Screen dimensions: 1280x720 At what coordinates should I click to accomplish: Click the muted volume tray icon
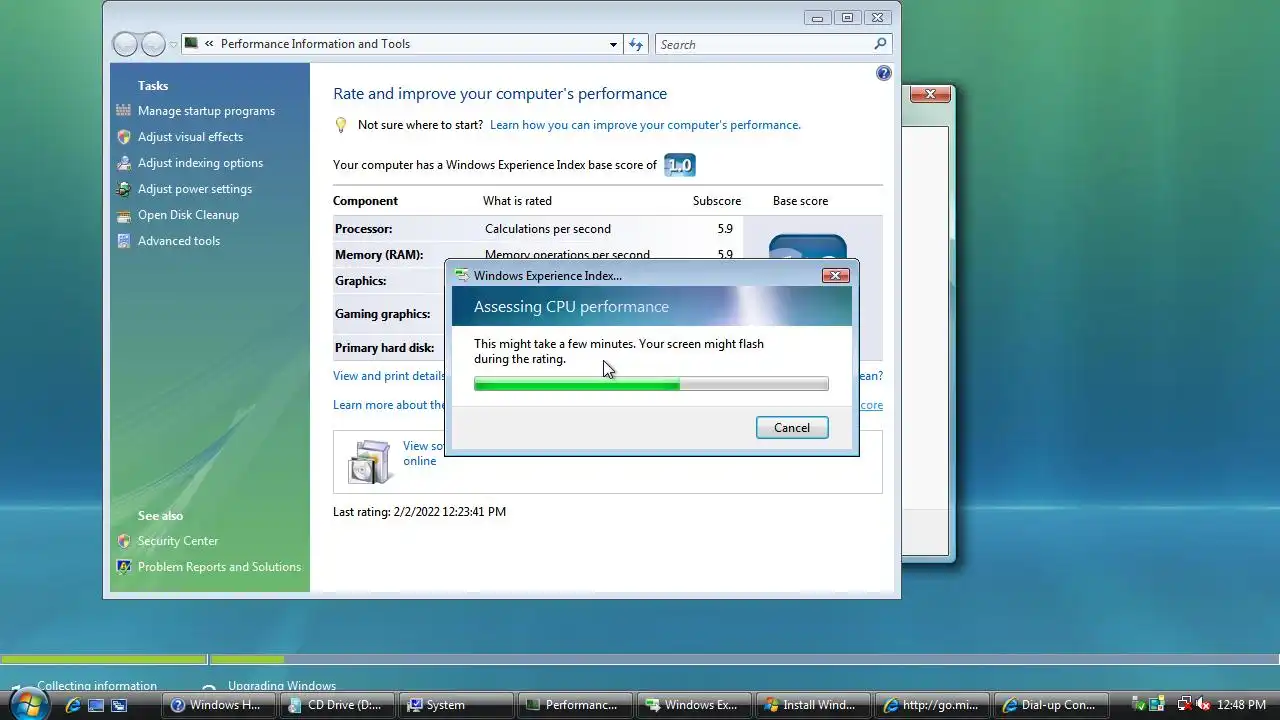point(1202,705)
